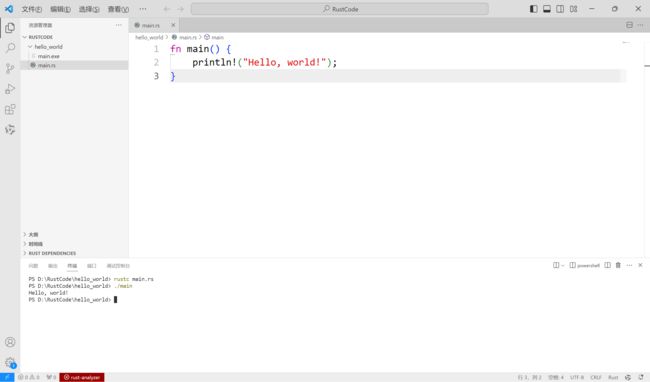Toggle the secondary side bar visibility

coord(560,9)
